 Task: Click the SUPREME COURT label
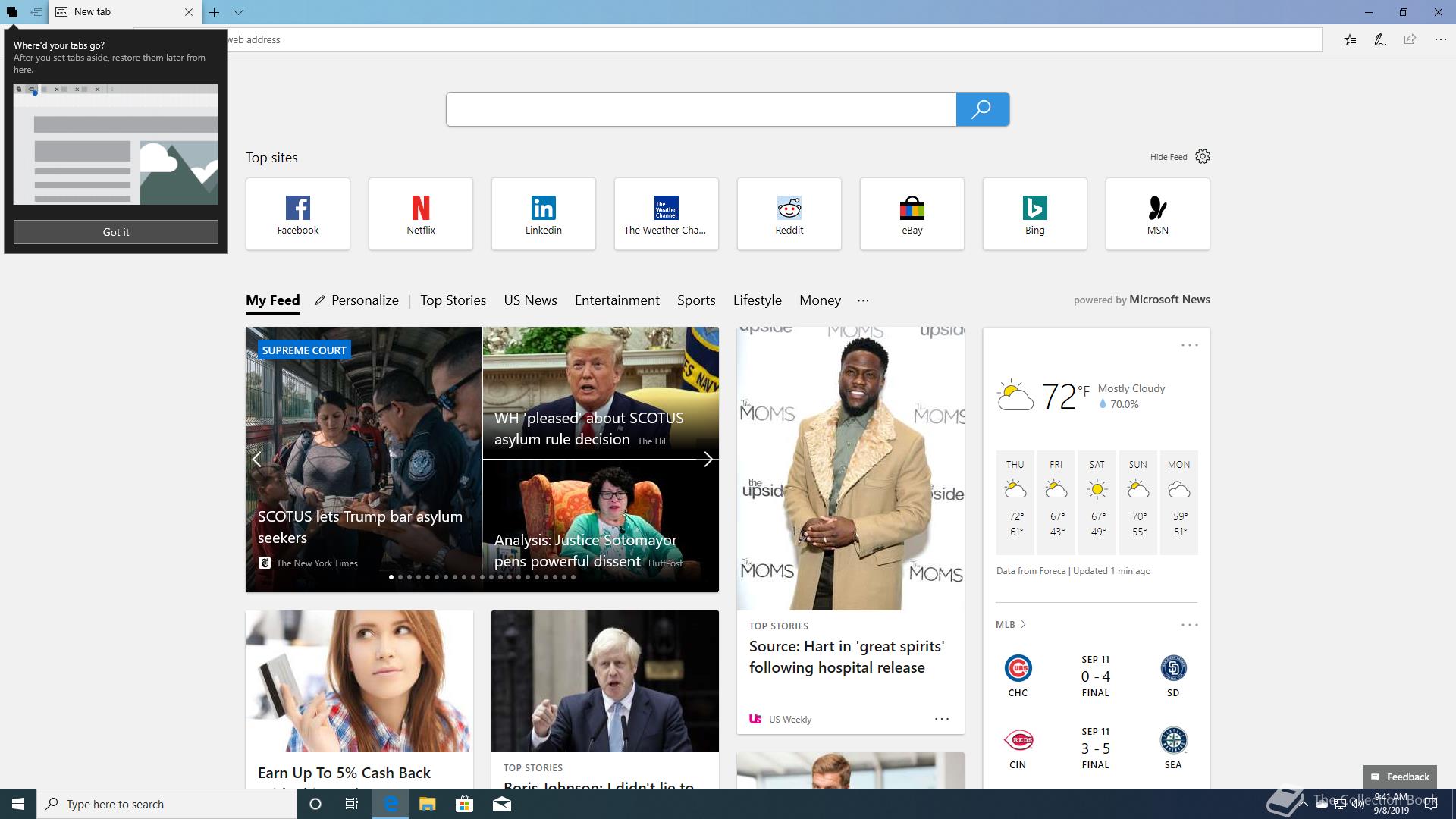point(304,350)
